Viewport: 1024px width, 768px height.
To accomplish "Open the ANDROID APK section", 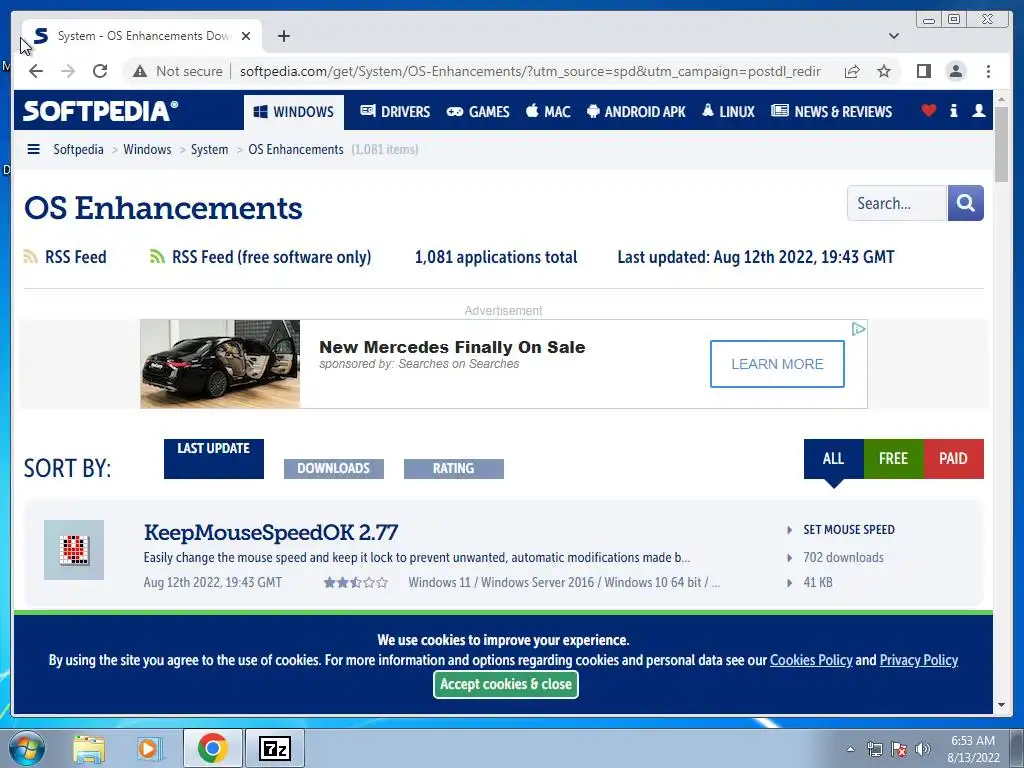I will (x=636, y=112).
